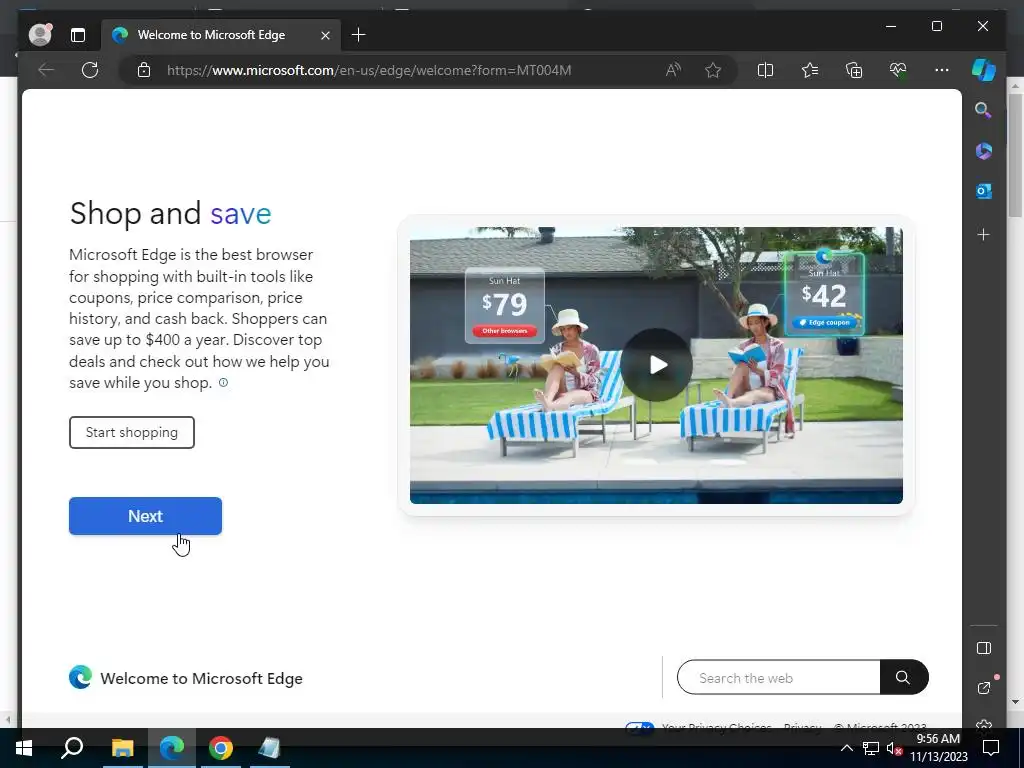Open Outlook in the sidebar
The width and height of the screenshot is (1024, 768).
pyautogui.click(x=984, y=191)
